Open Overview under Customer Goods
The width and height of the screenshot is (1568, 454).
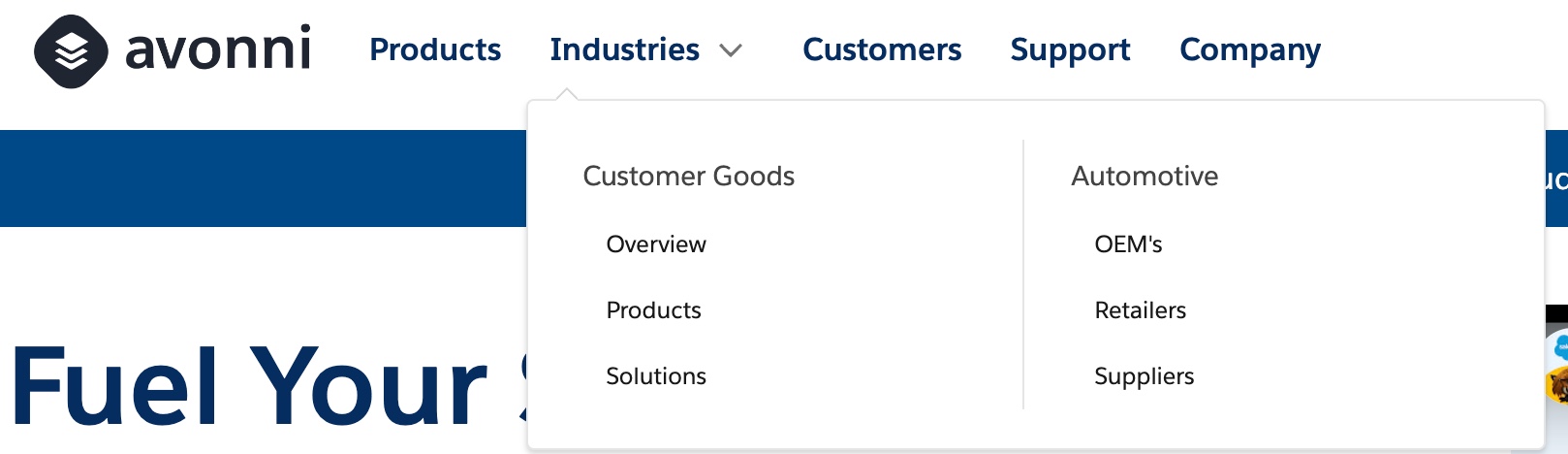tap(656, 244)
